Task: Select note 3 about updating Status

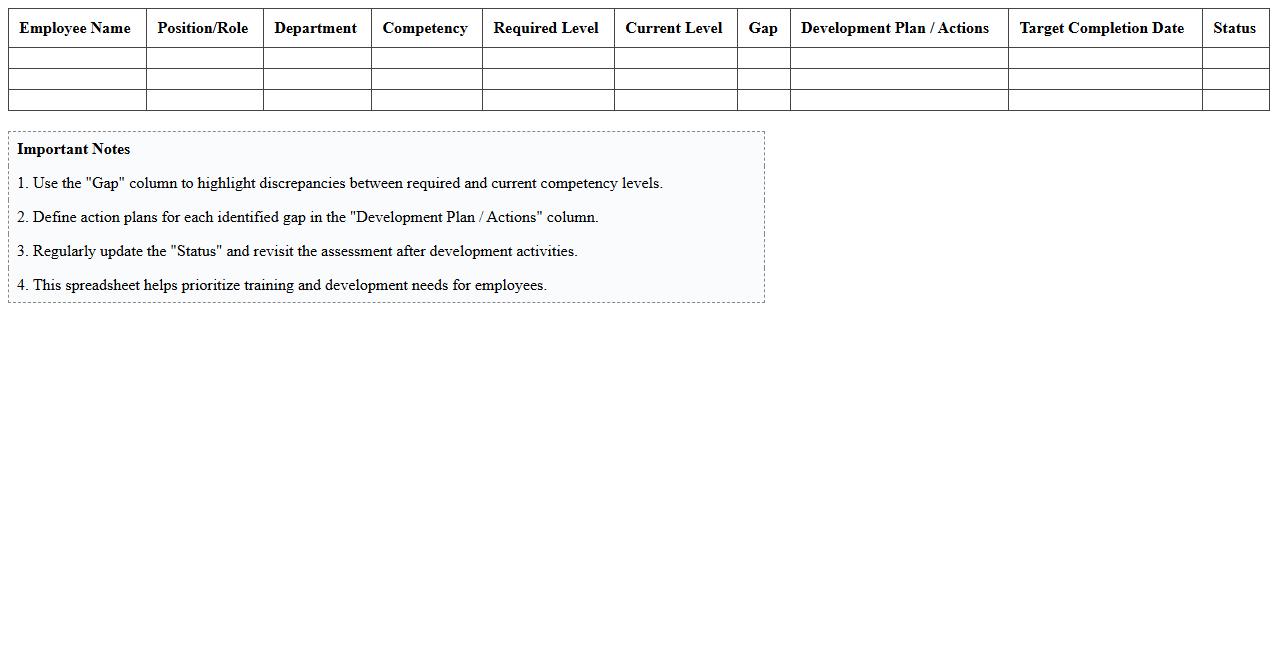Action: coord(297,251)
